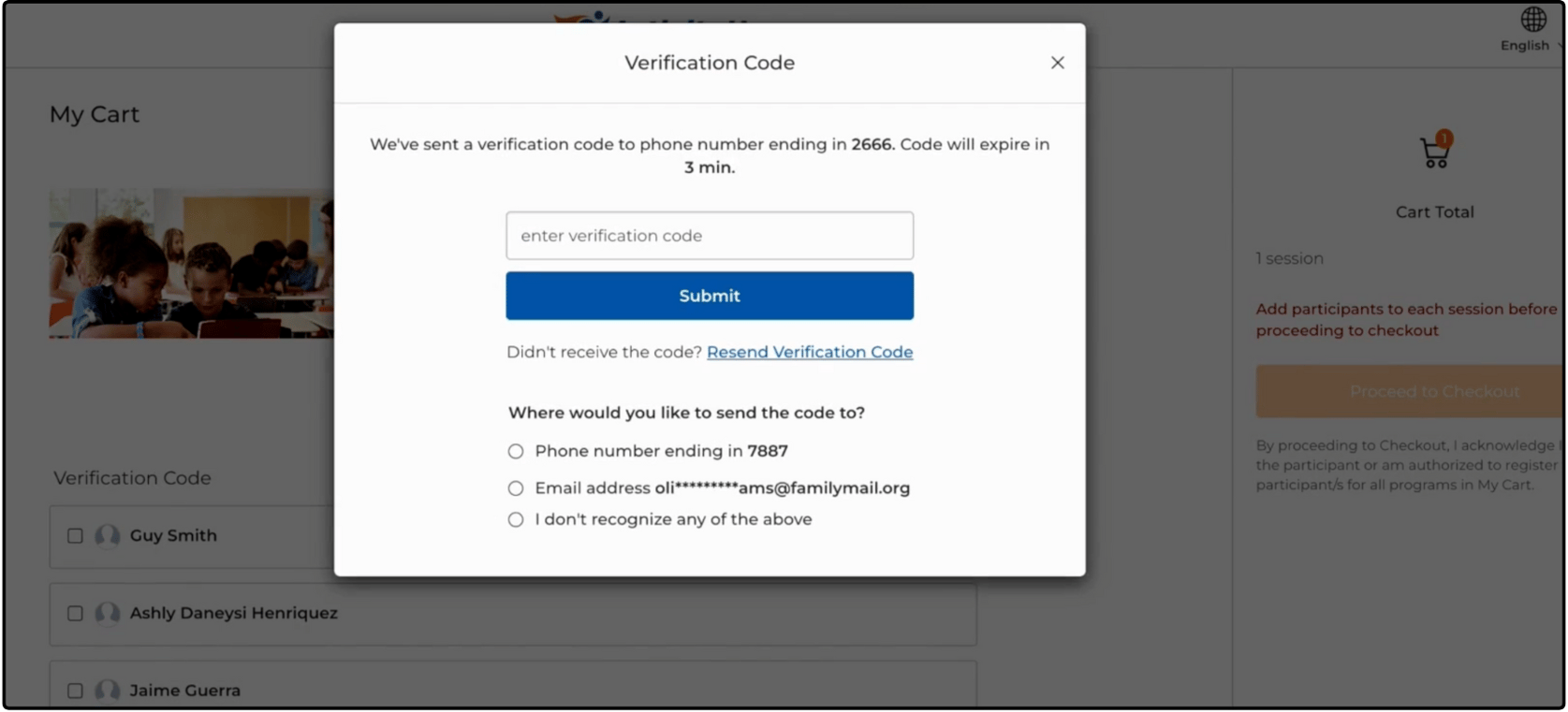1568x712 pixels.
Task: Tick the Ashly Daneysi Henriquez checkbox
Action: (75, 614)
